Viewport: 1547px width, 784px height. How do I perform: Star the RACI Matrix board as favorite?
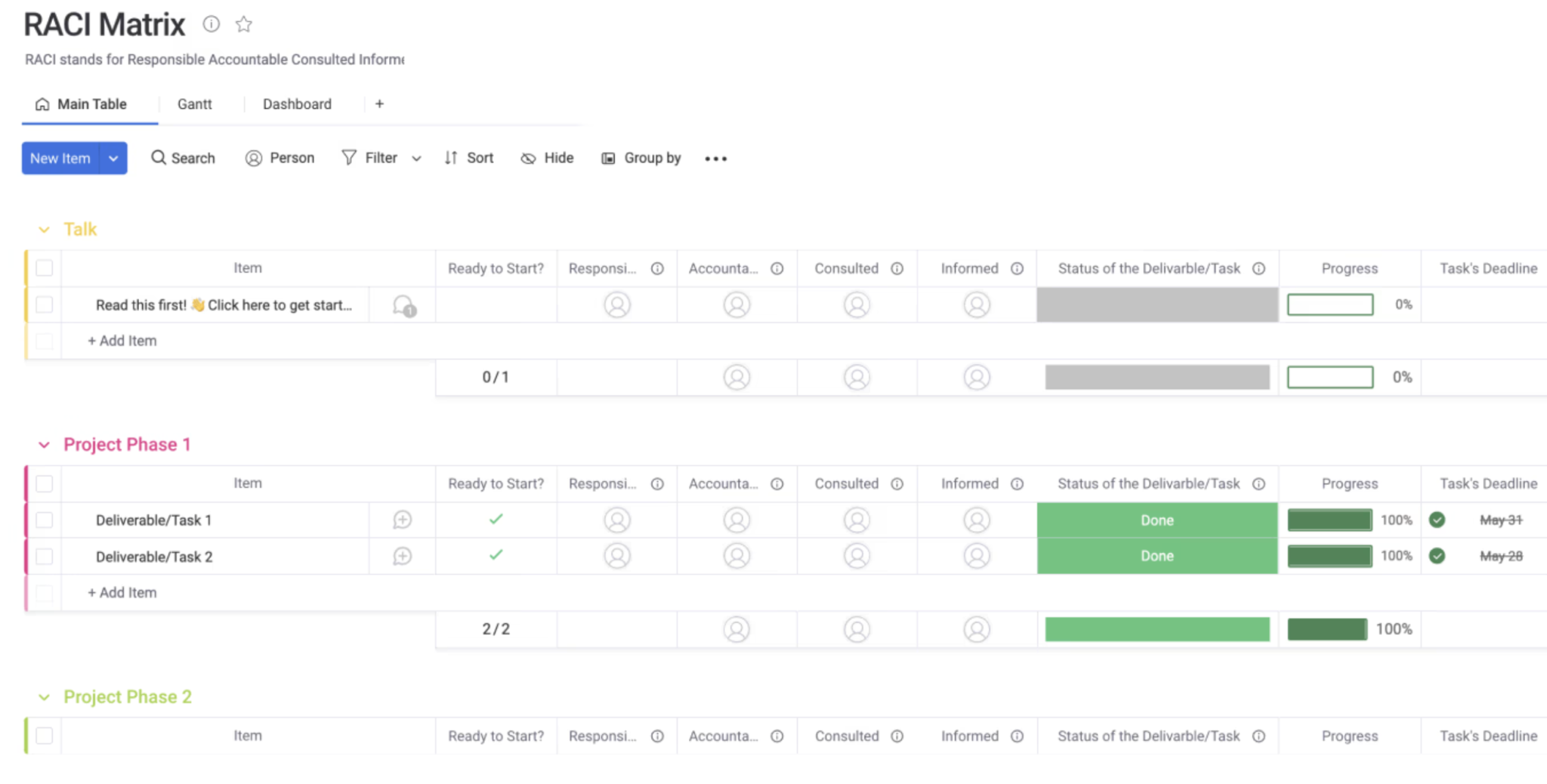tap(243, 24)
